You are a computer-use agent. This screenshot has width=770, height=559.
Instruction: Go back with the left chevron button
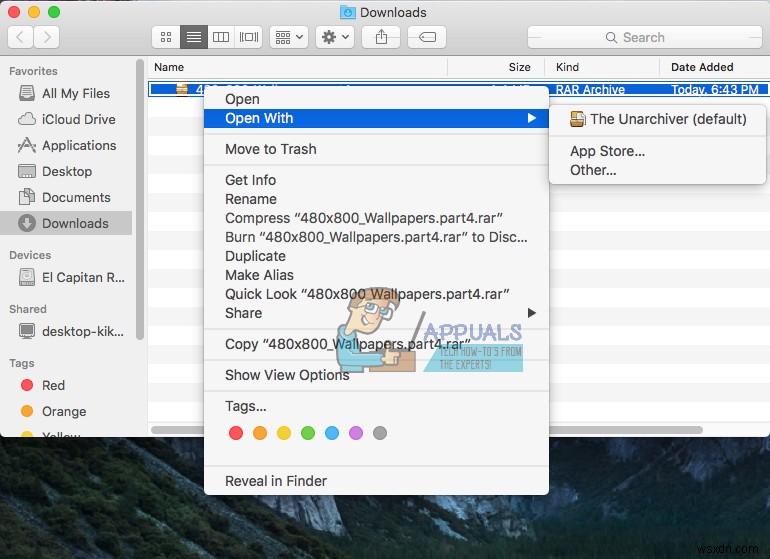[21, 37]
